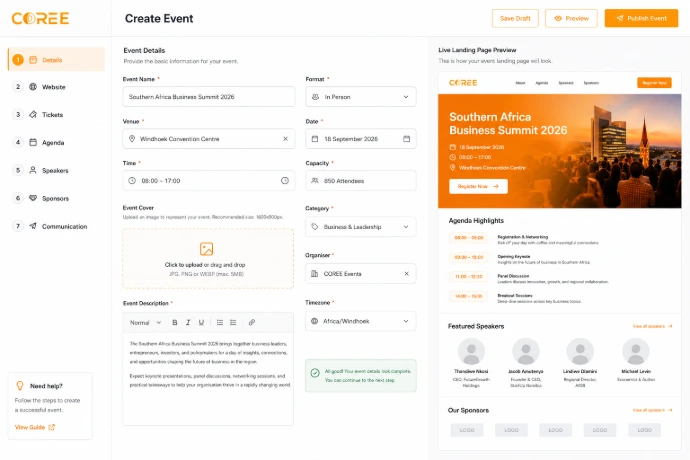Open the date picker calendar icon

406,139
